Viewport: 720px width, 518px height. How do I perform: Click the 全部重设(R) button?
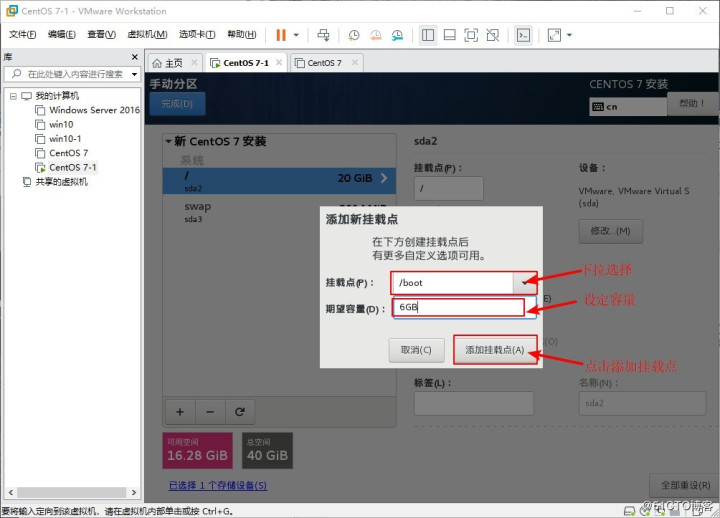click(685, 485)
